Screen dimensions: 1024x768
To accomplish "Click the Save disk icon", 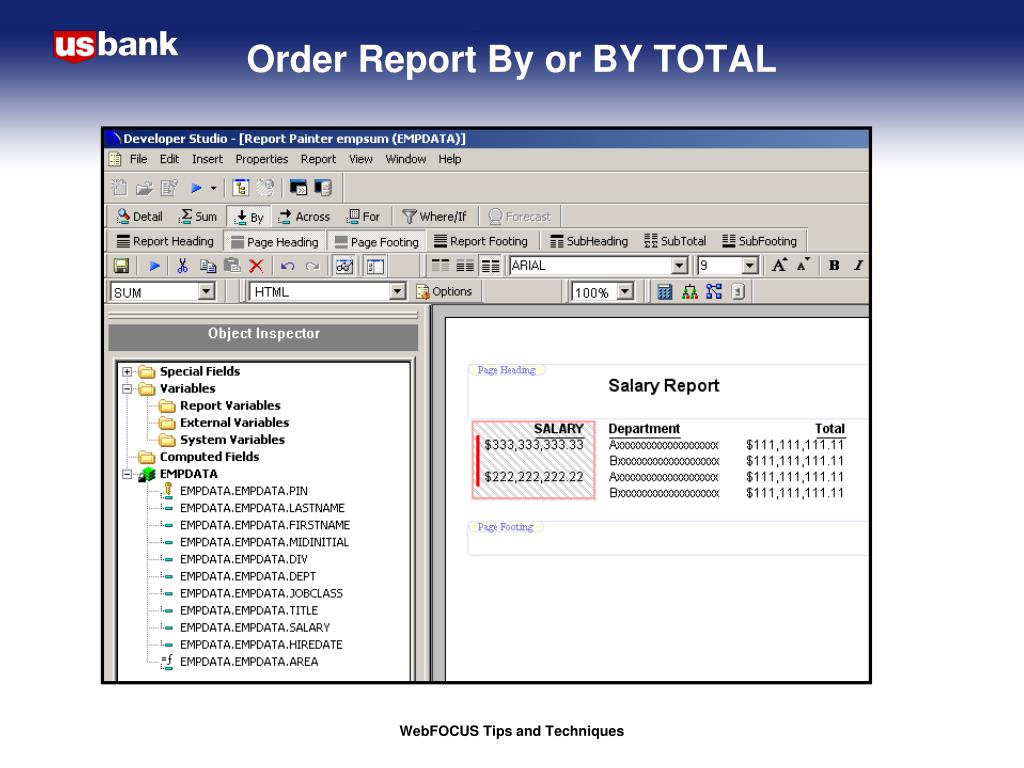I will [121, 266].
